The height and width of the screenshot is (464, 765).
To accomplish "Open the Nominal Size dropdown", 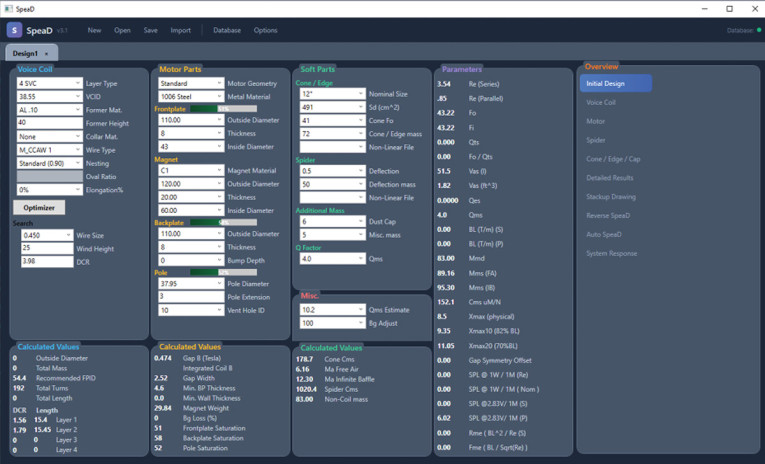I will [333, 94].
